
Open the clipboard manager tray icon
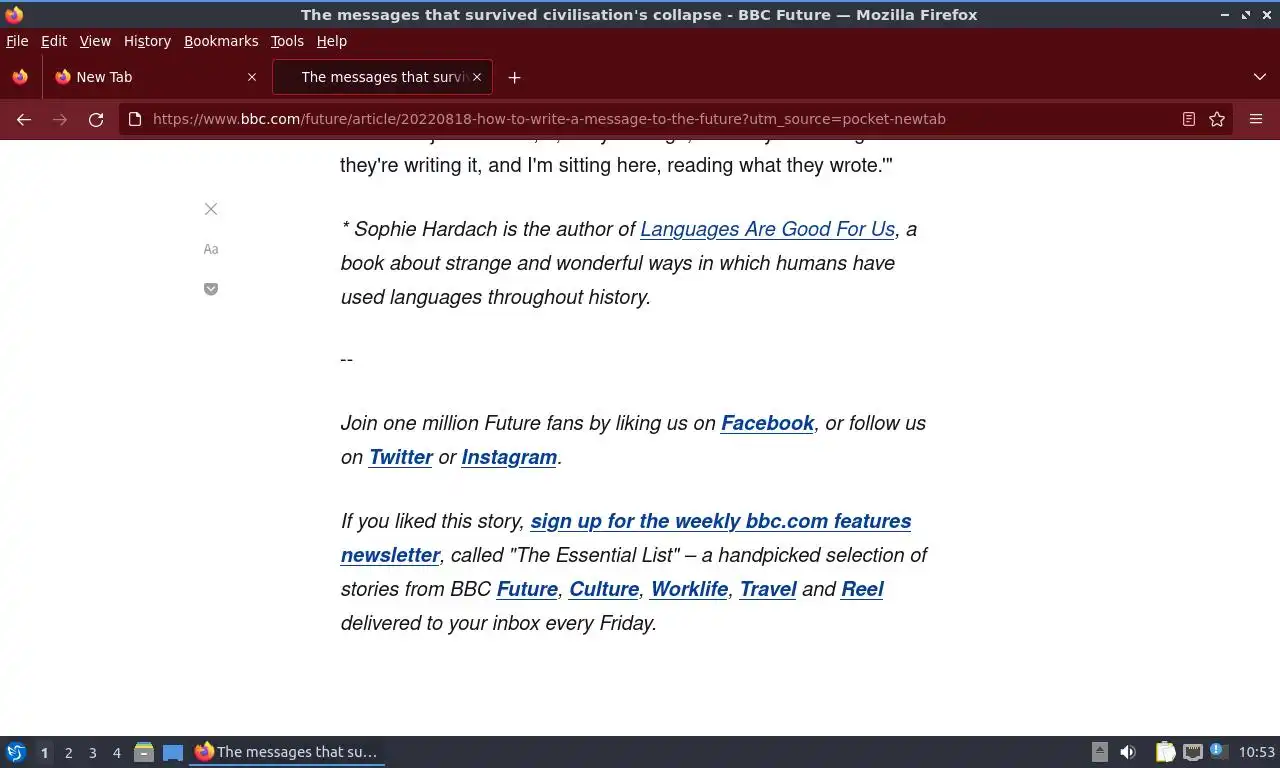1165,752
